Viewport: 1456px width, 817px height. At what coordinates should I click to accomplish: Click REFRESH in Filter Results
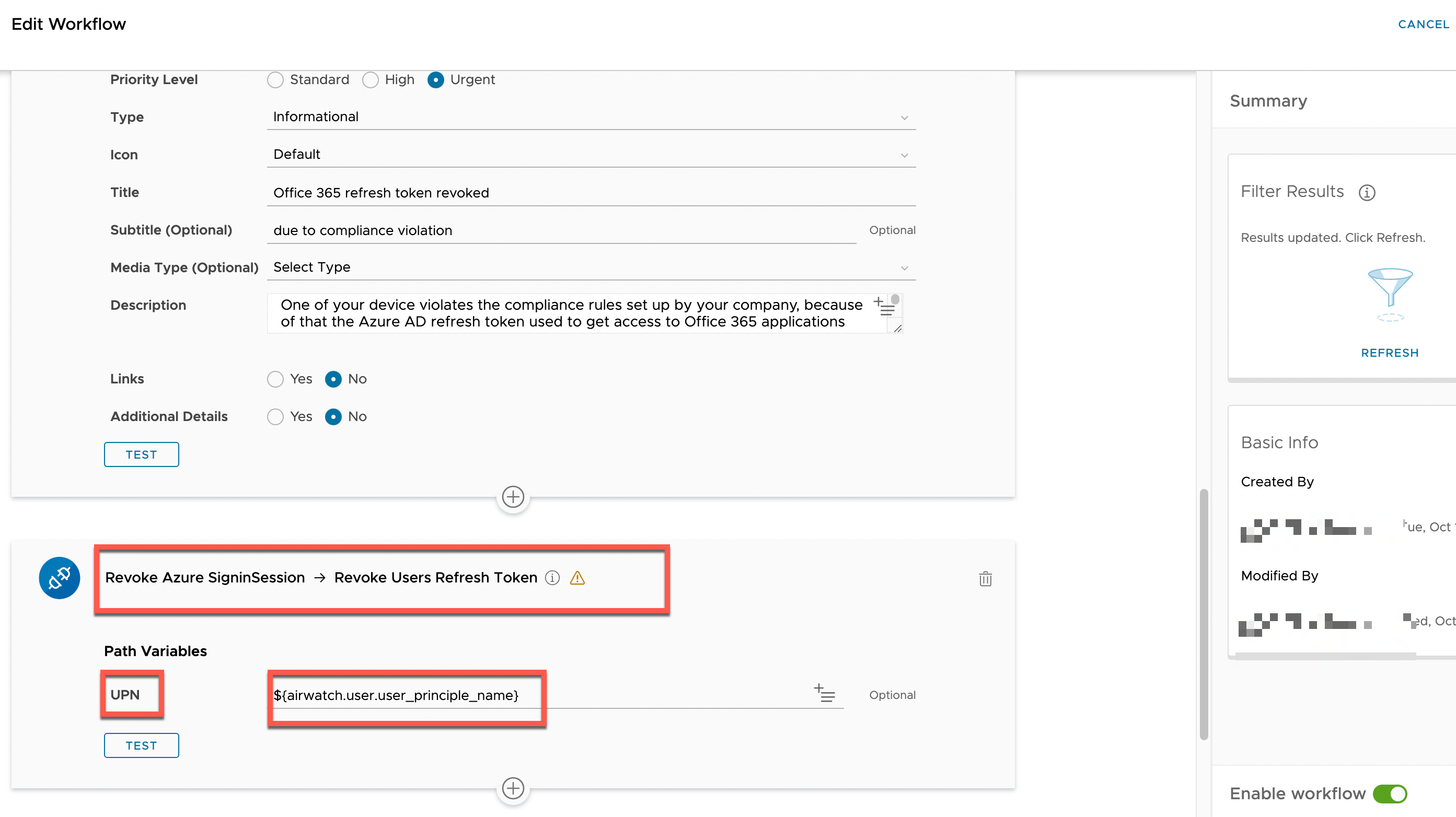tap(1389, 353)
